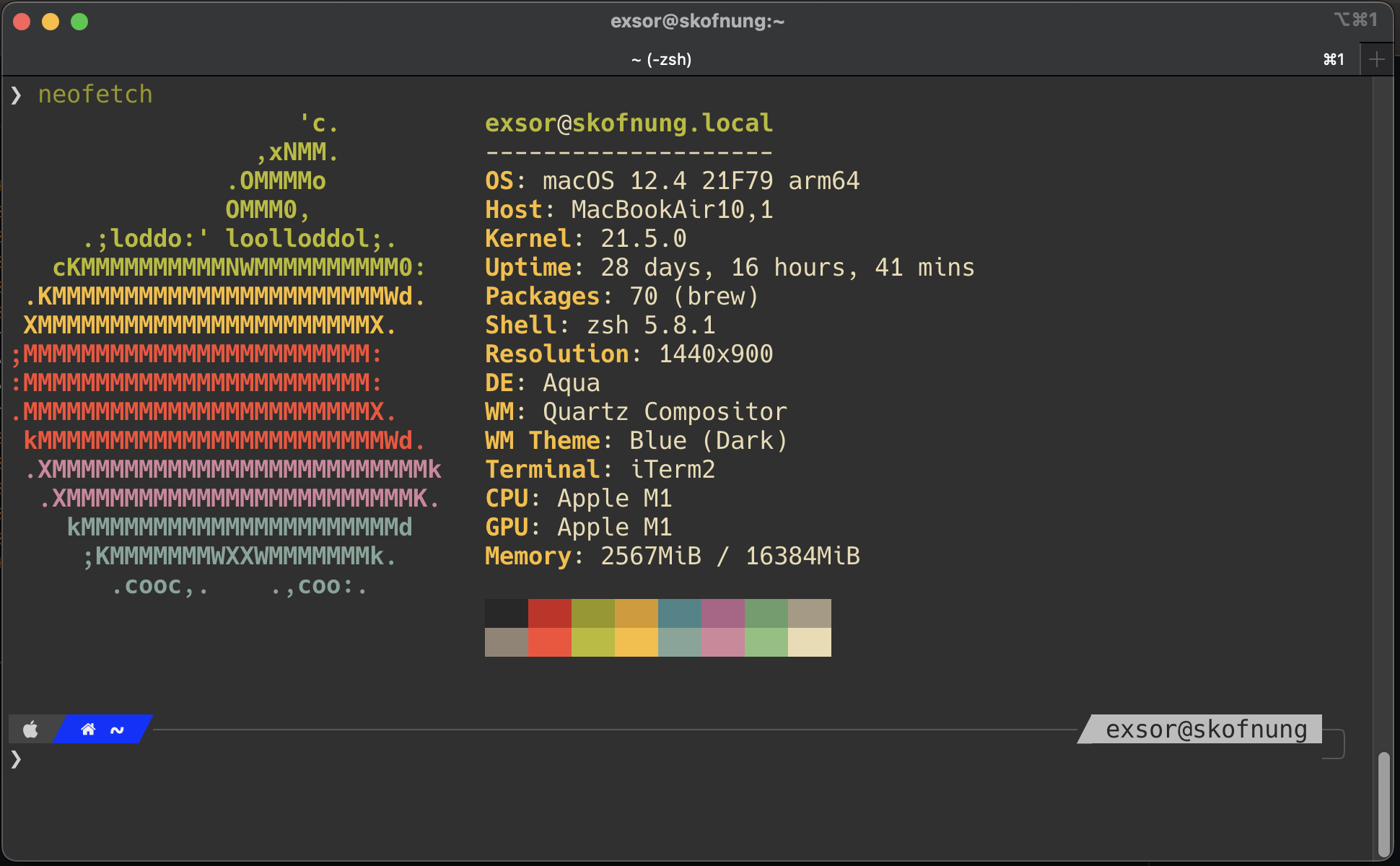Click the plus new tab button
The image size is (1400, 866).
pos(1376,59)
